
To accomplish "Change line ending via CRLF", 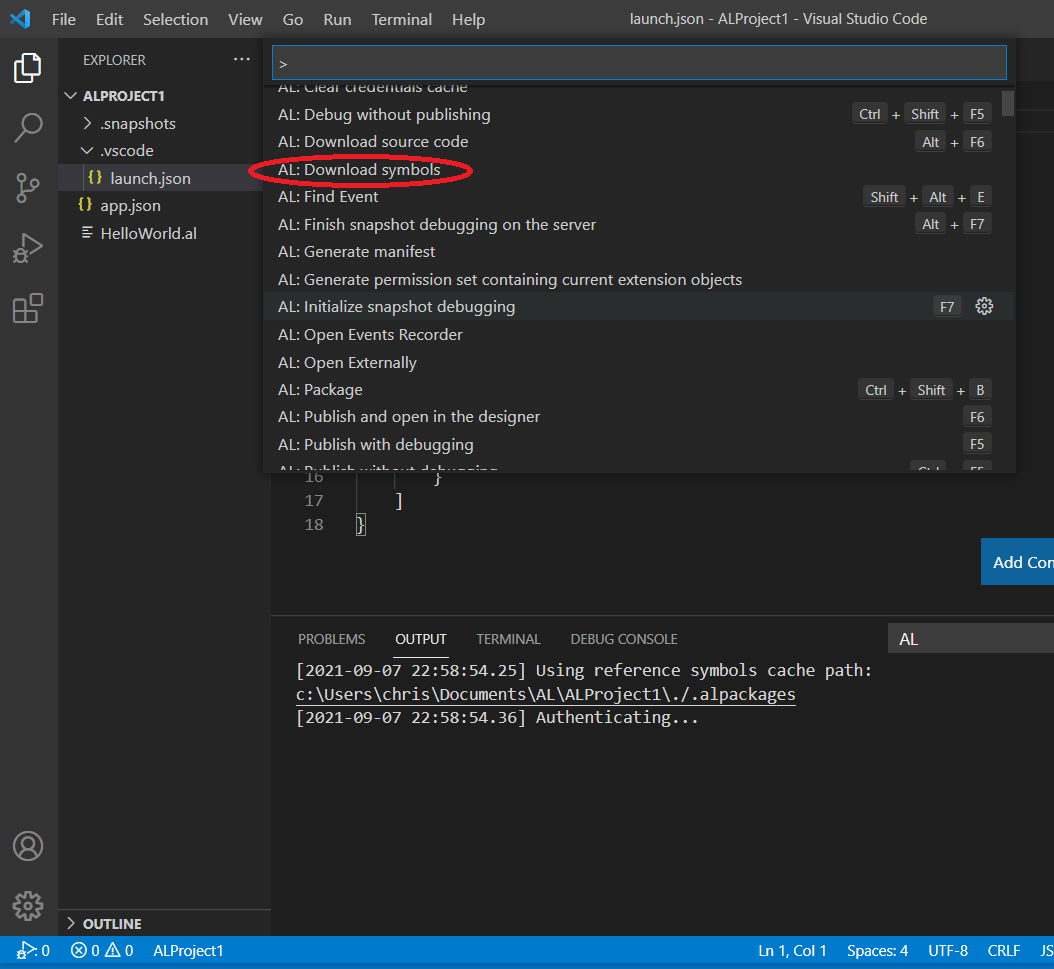I will point(1004,951).
